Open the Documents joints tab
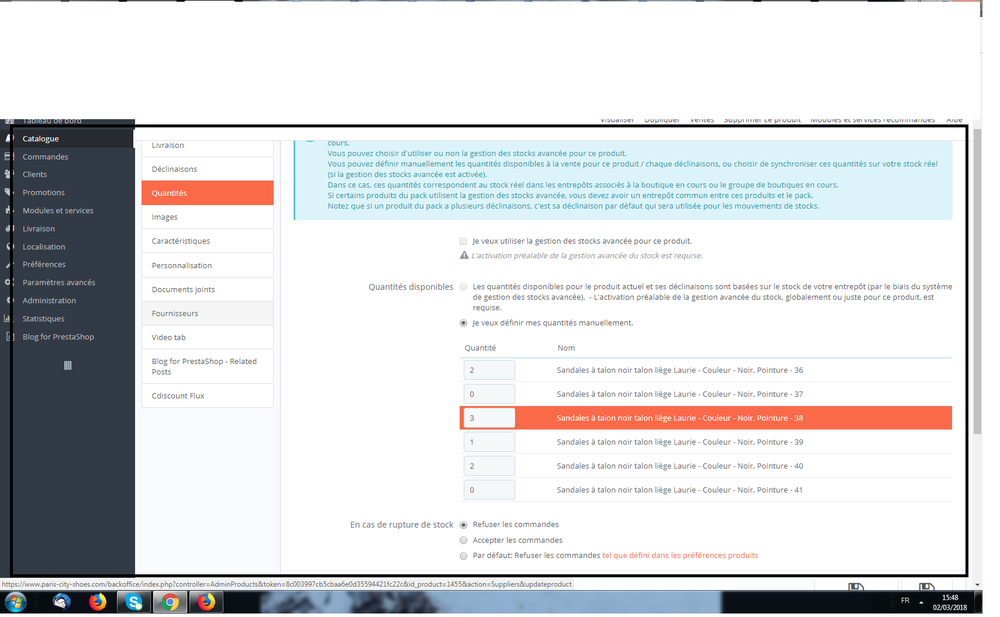 click(207, 289)
